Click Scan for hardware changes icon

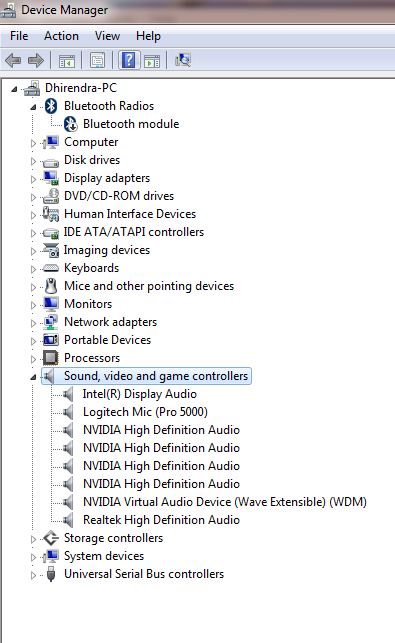(183, 60)
